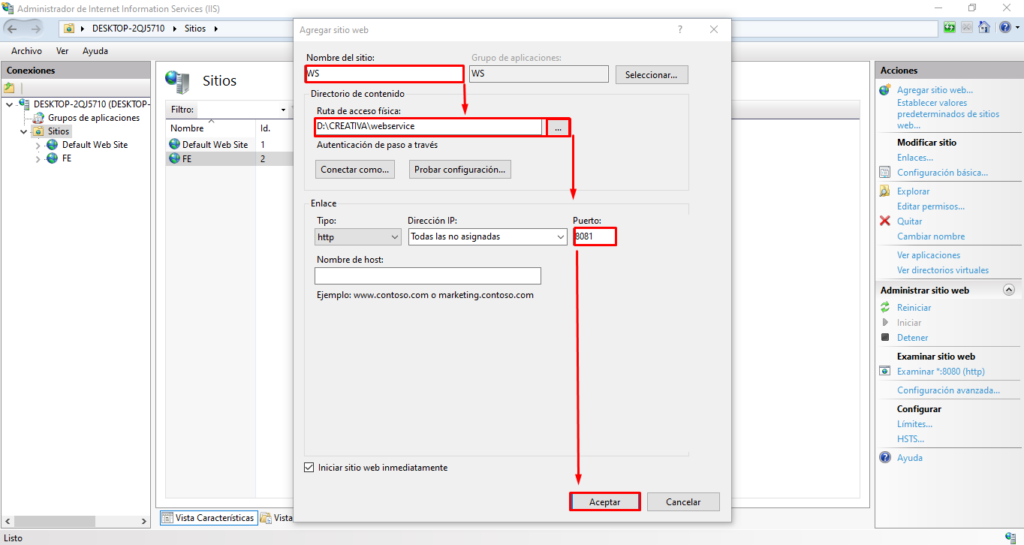Screen dimensions: 1024x545
Task: Select the FE globe icon in the tree
Action: click(52, 159)
